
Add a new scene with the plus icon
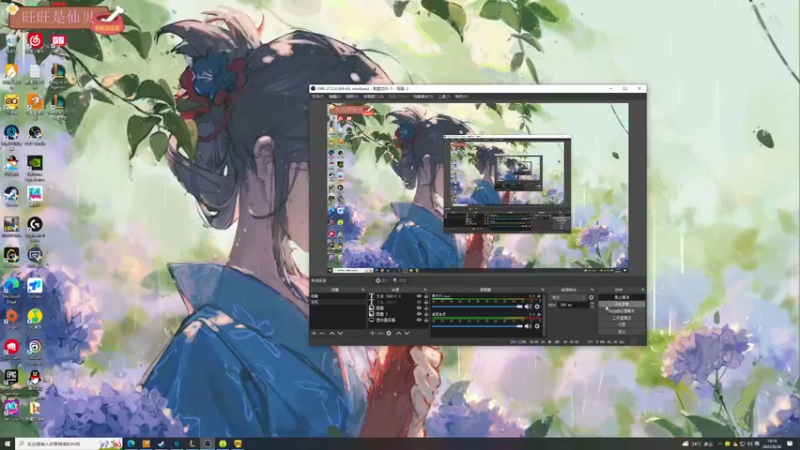tap(314, 333)
